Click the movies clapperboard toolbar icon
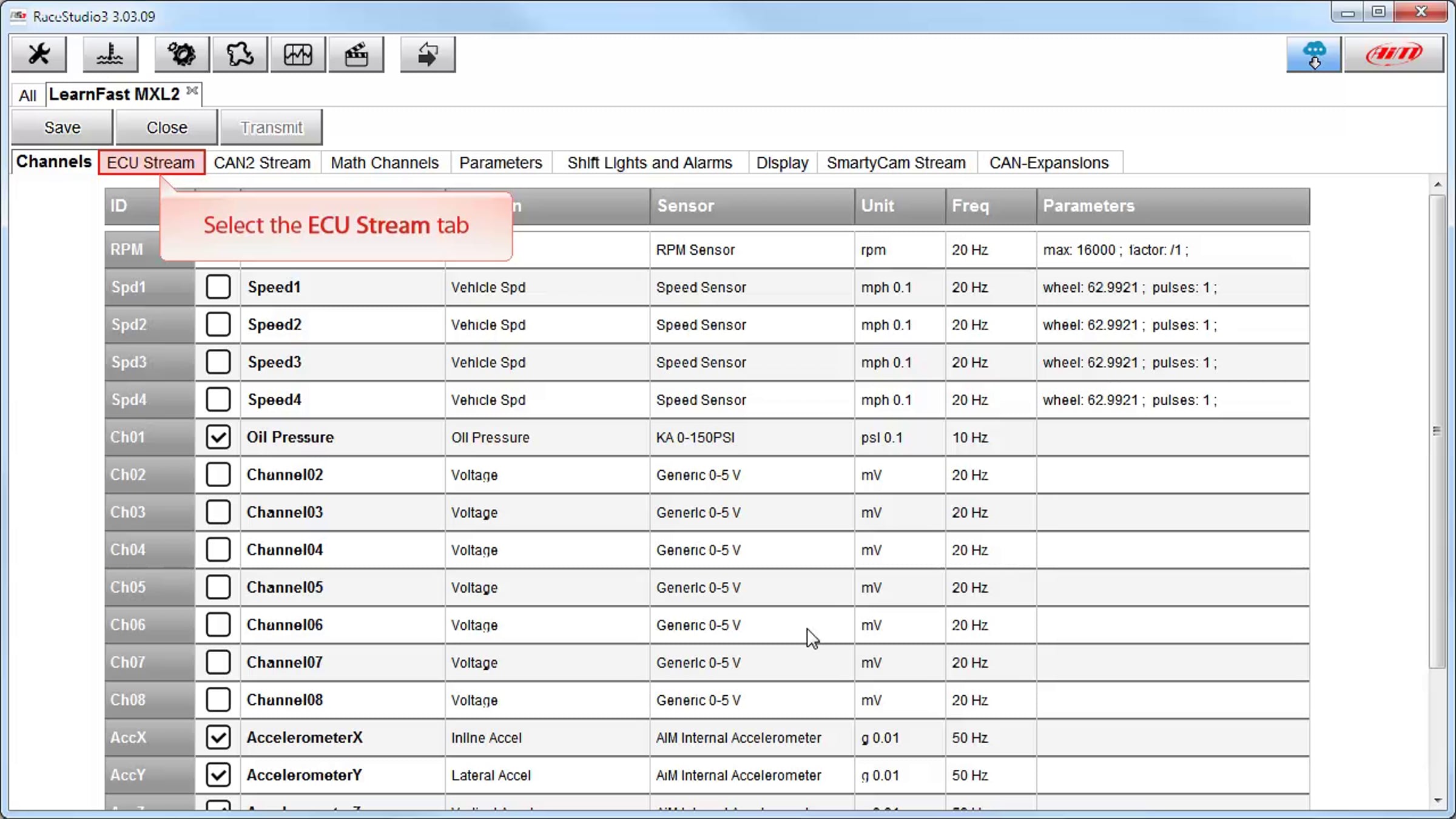Screen dimensions: 1456x819 (x=356, y=55)
